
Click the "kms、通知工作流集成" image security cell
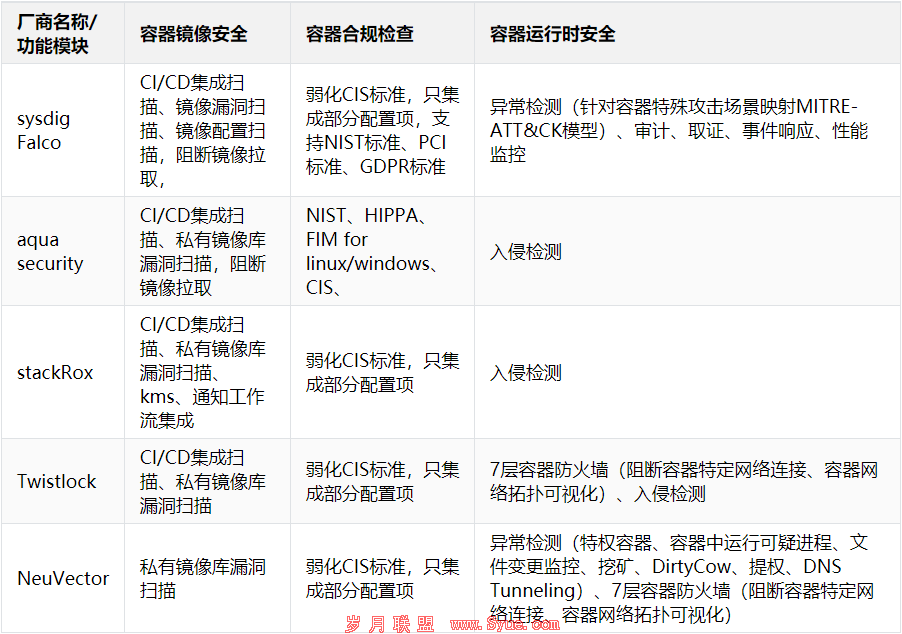(x=208, y=372)
